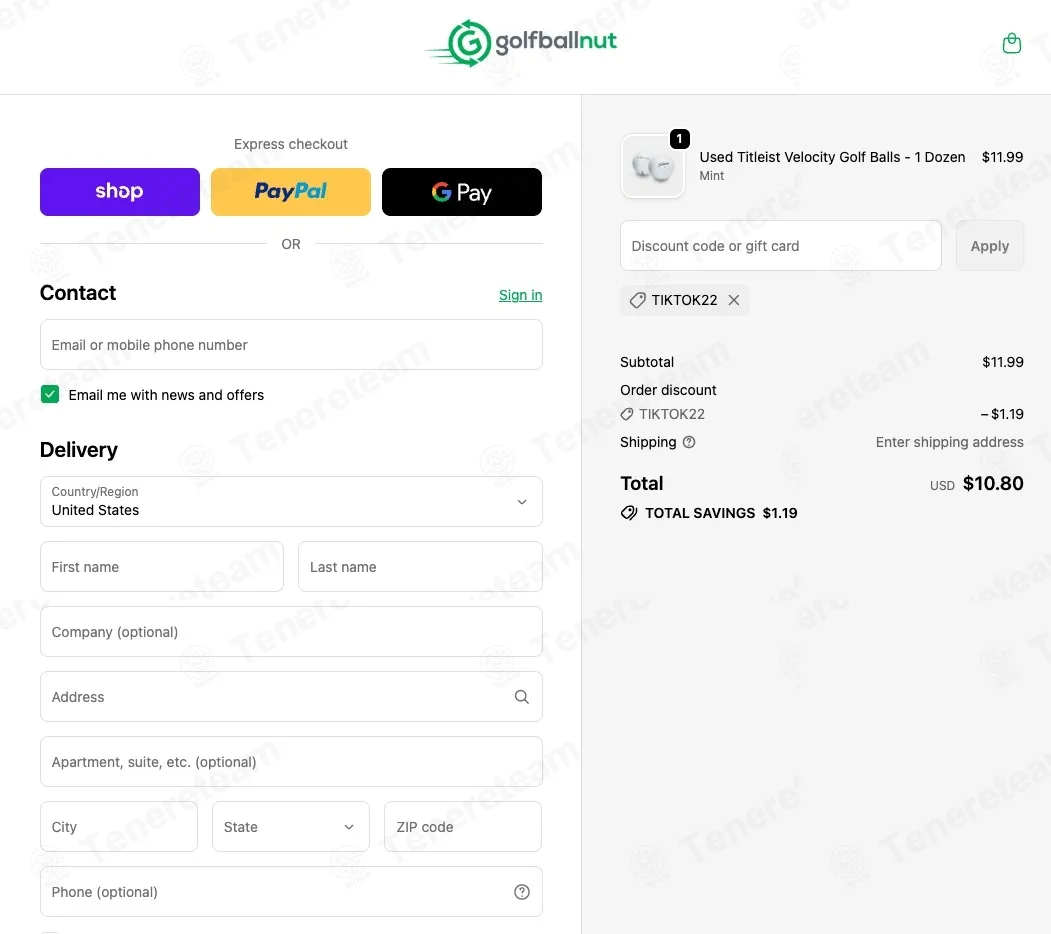The height and width of the screenshot is (934, 1051).
Task: Click the address search magnifier icon
Action: click(x=521, y=697)
